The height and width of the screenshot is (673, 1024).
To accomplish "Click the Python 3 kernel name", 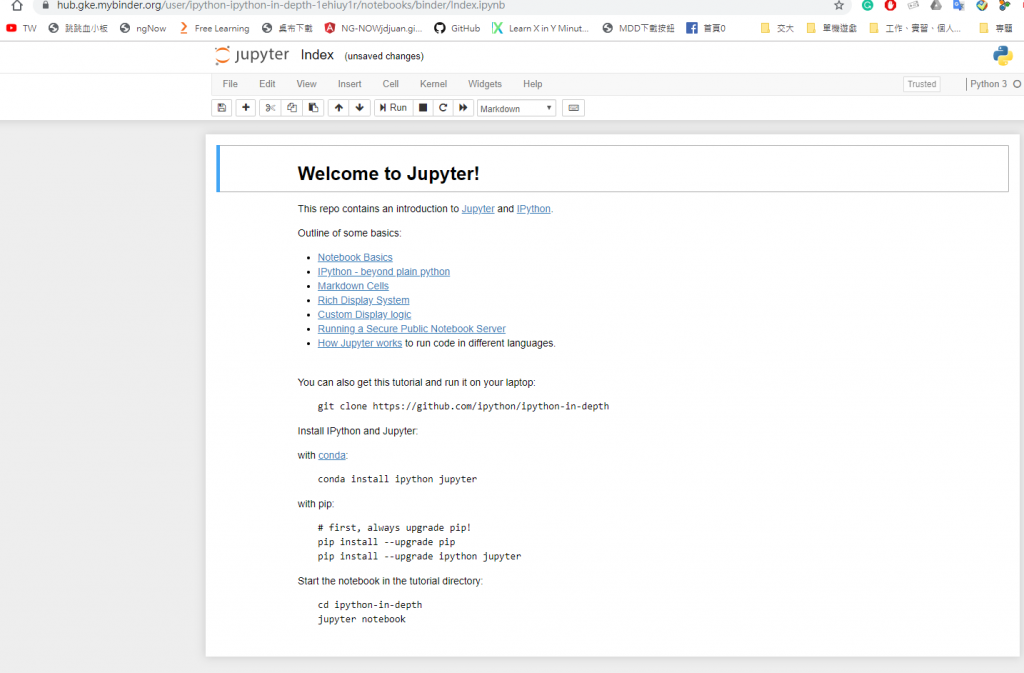I will point(988,84).
